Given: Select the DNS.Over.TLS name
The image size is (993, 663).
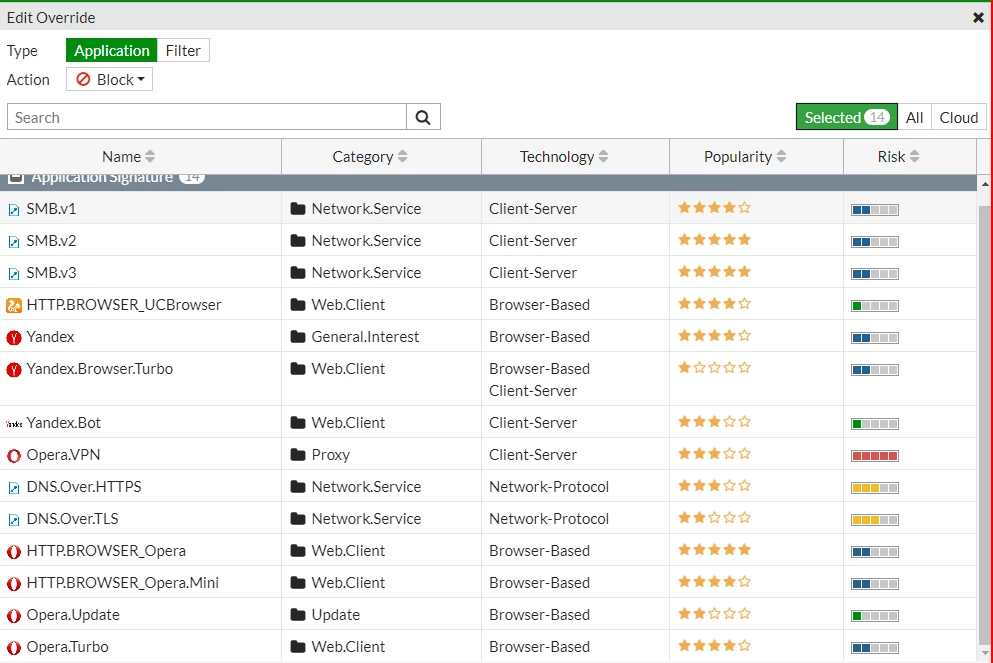Looking at the screenshot, I should [72, 519].
